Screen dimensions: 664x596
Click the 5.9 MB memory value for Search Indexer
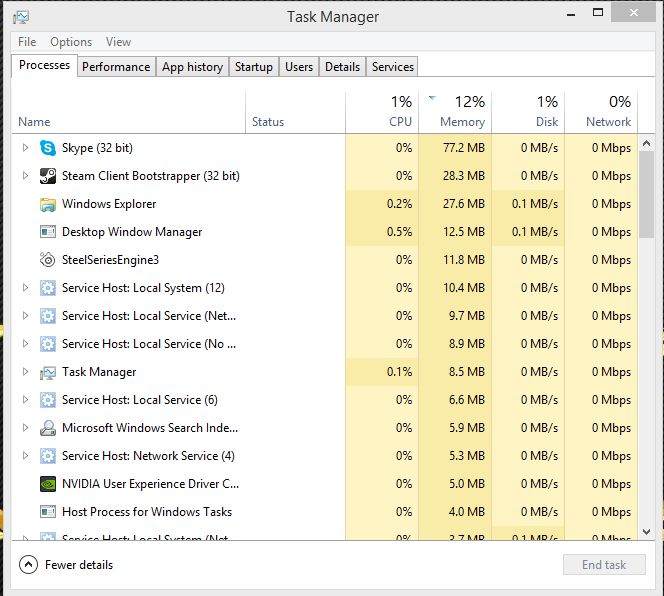[x=467, y=428]
